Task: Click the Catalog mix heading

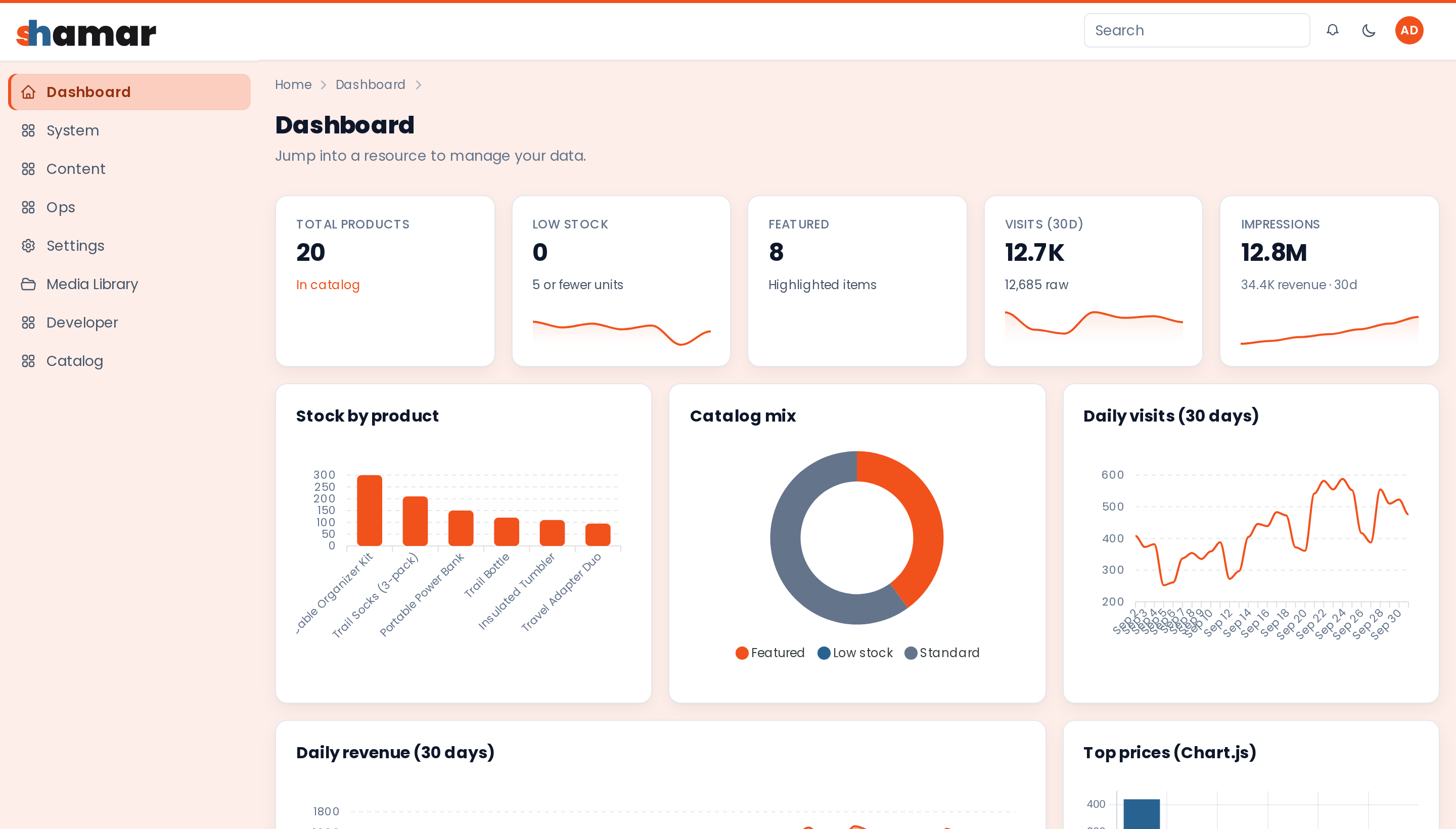Action: tap(743, 416)
